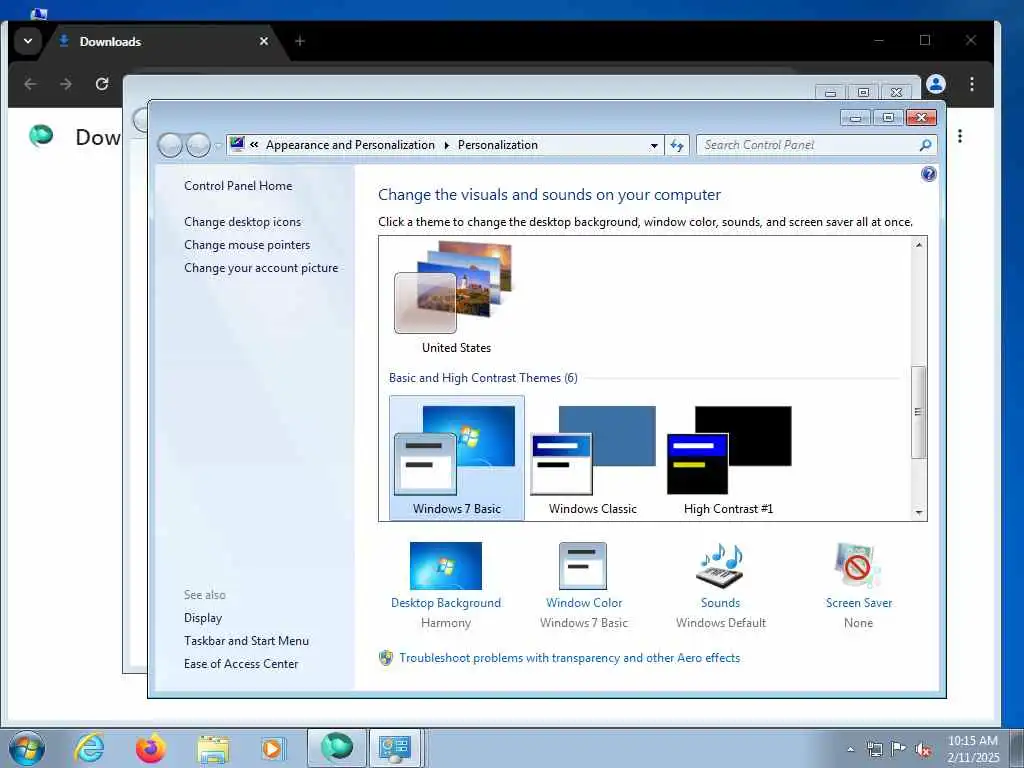The height and width of the screenshot is (768, 1024).
Task: Launch Internet Explorer from the taskbar
Action: coord(89,748)
